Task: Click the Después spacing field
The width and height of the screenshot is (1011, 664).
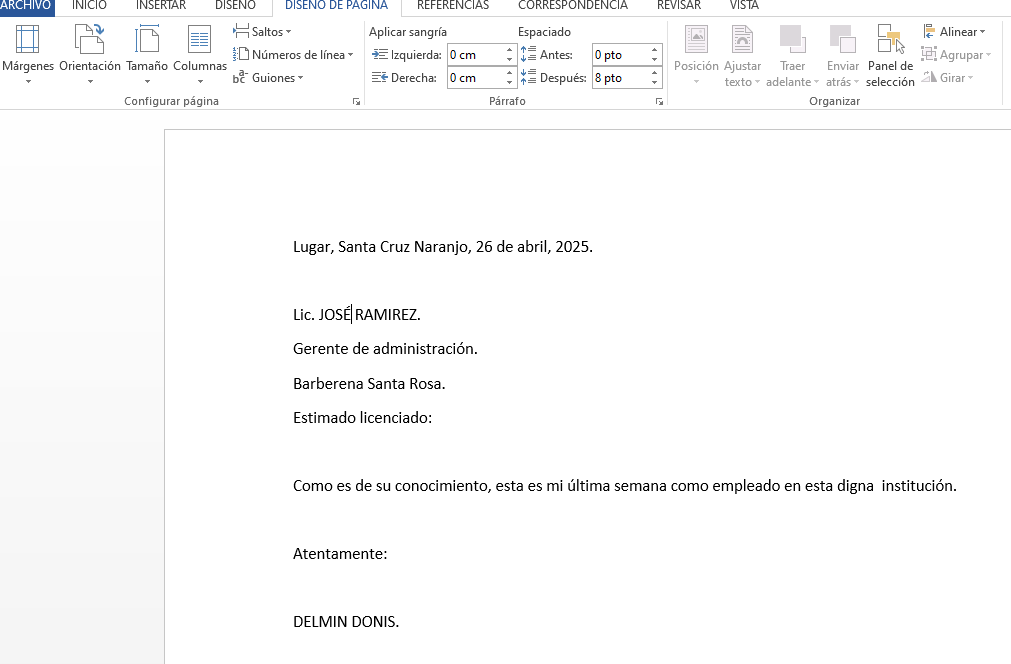Action: click(x=620, y=78)
